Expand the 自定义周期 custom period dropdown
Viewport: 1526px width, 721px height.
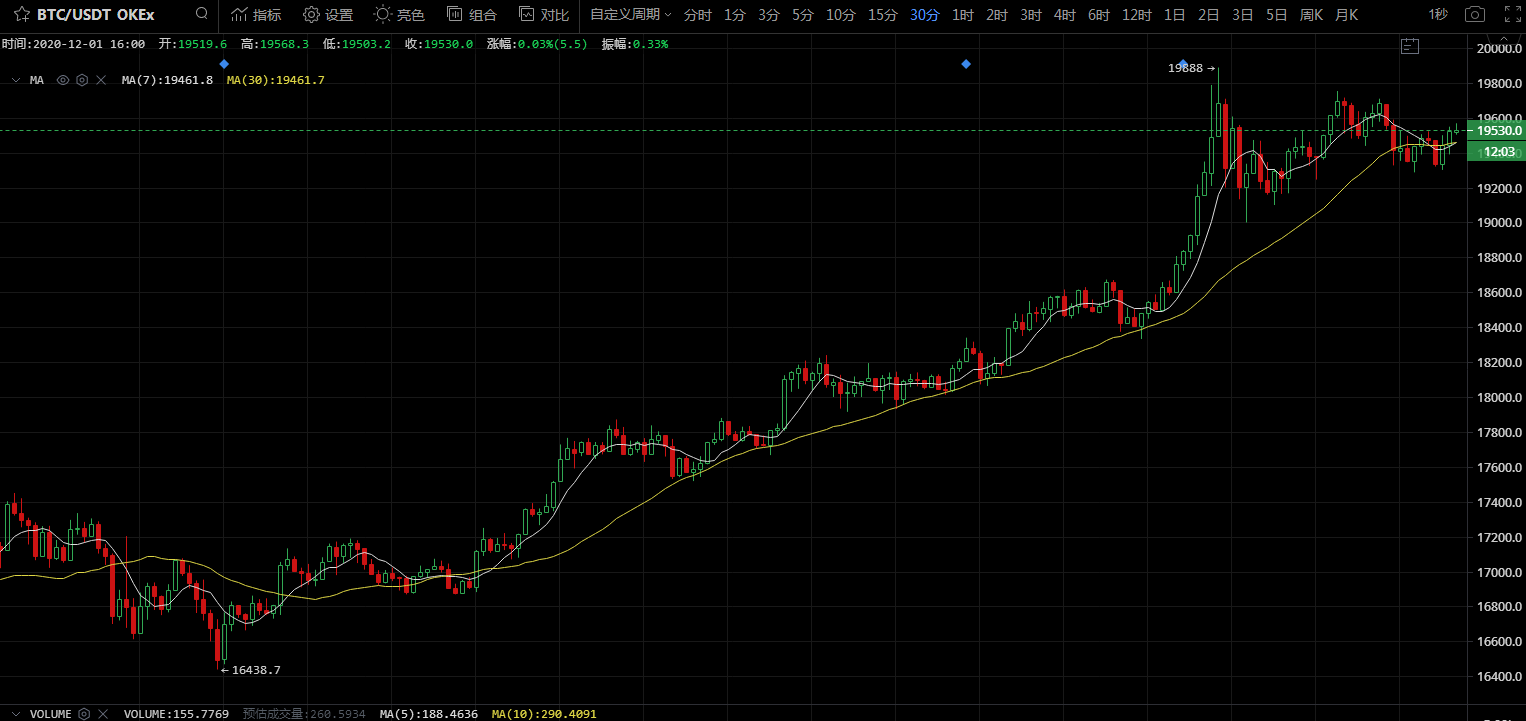[x=630, y=15]
